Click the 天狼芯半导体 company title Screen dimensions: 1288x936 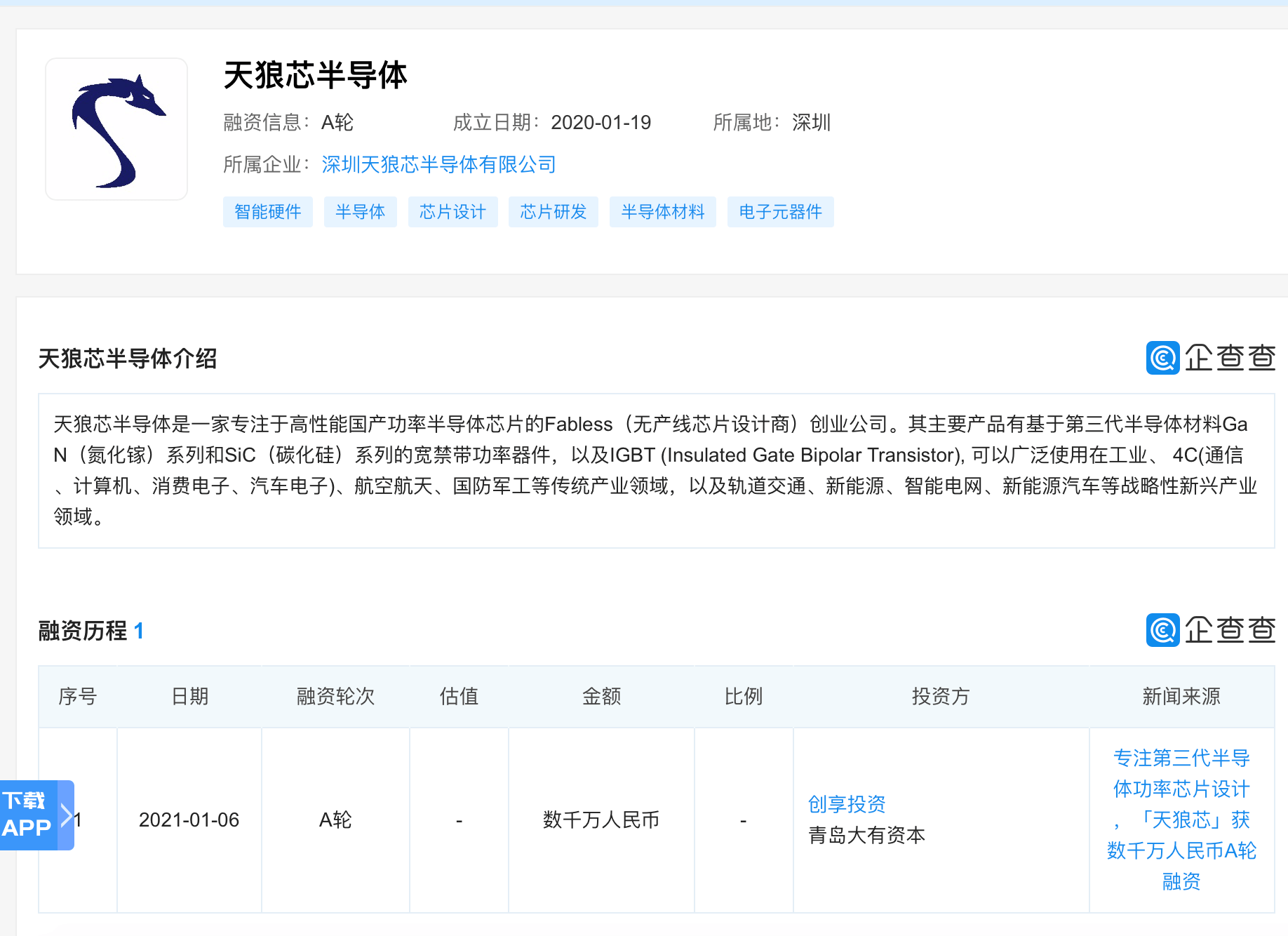tap(315, 75)
